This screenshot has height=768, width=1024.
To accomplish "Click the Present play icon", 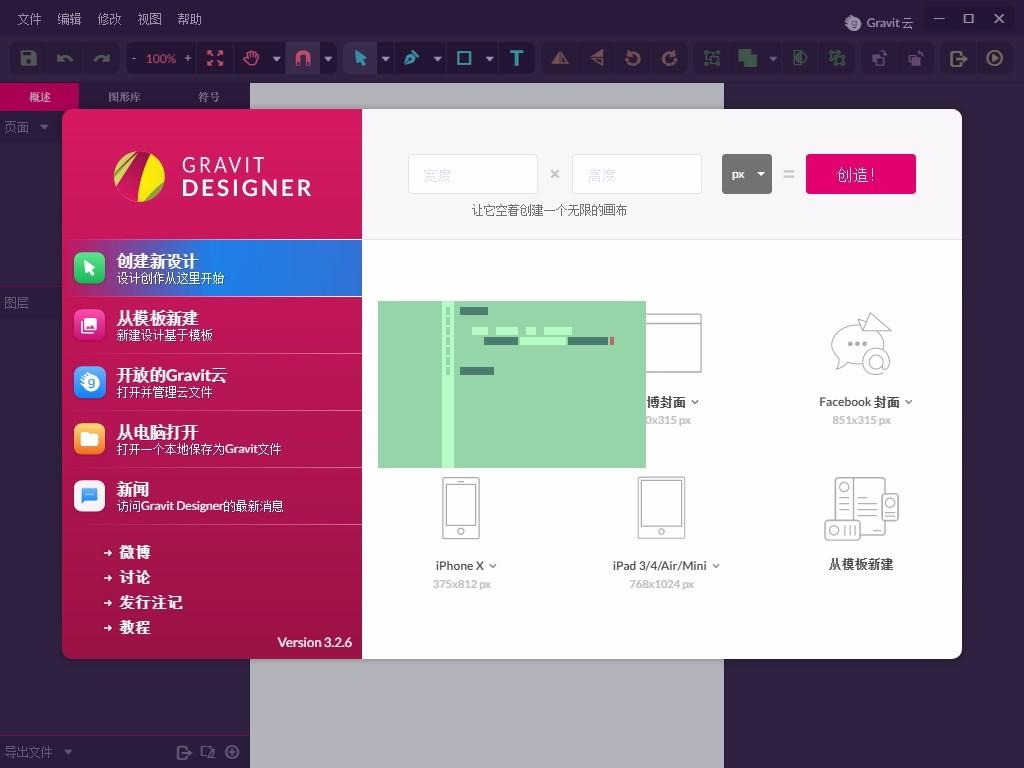I will (995, 58).
